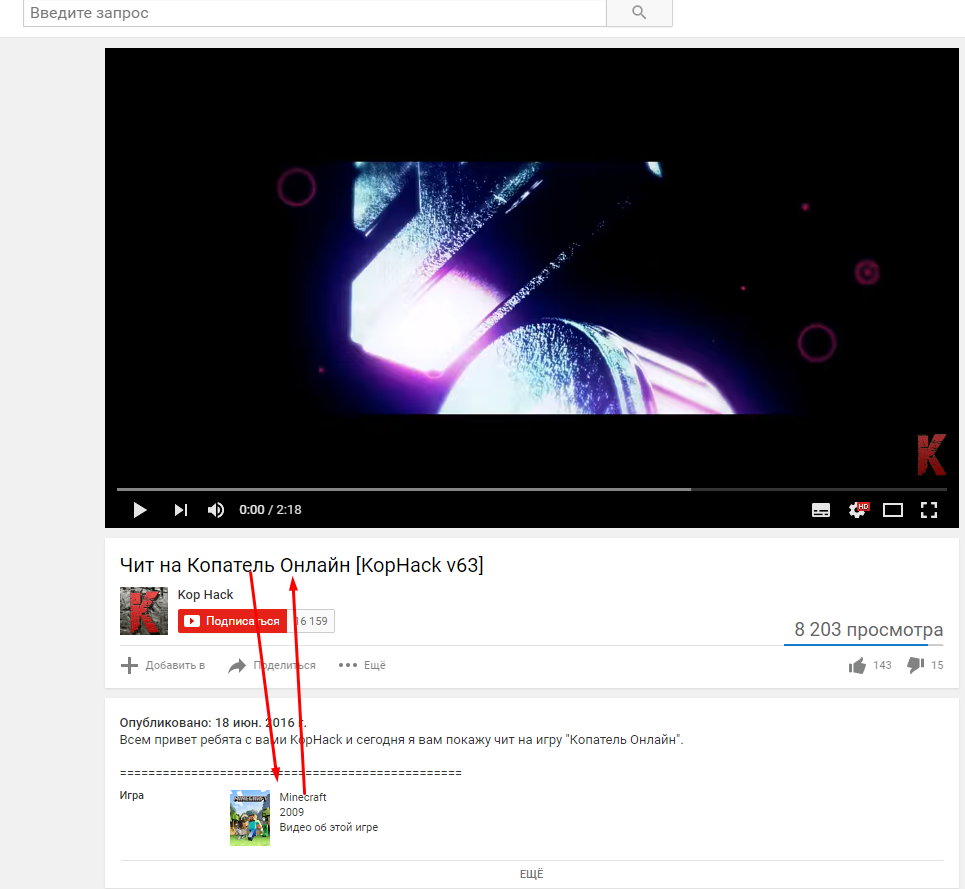965x889 pixels.
Task: Click the 8 203 просмотра view count
Action: (x=868, y=629)
